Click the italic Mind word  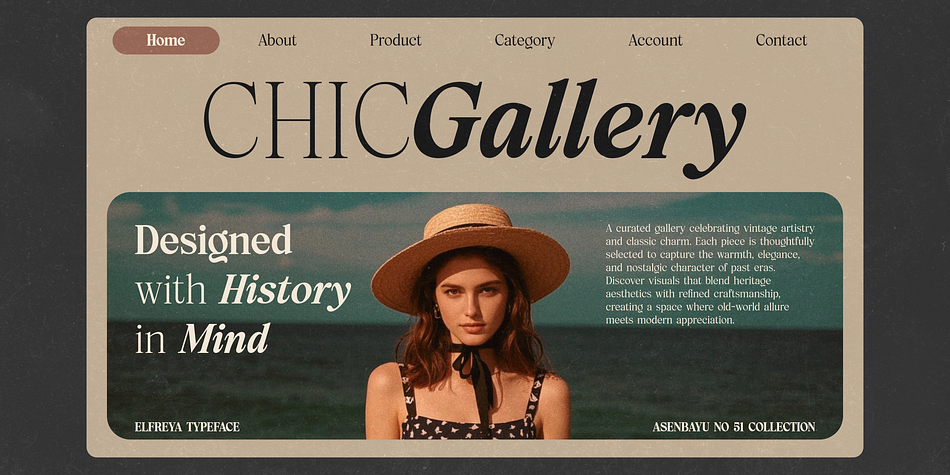(224, 339)
